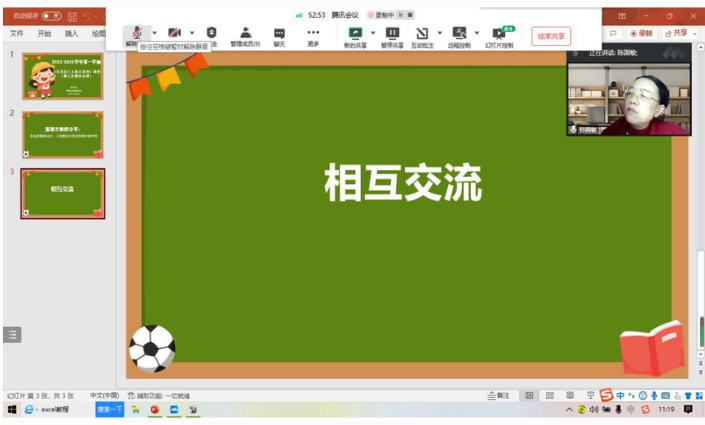
Task: Expand 远程控制 dropdown arrow
Action: pos(476,33)
